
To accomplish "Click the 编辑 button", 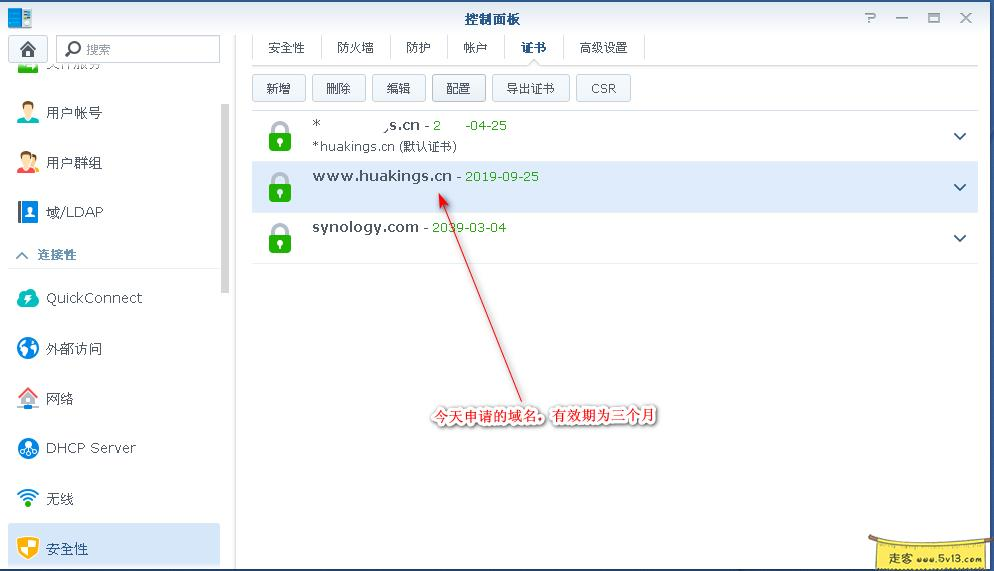I will pyautogui.click(x=398, y=88).
